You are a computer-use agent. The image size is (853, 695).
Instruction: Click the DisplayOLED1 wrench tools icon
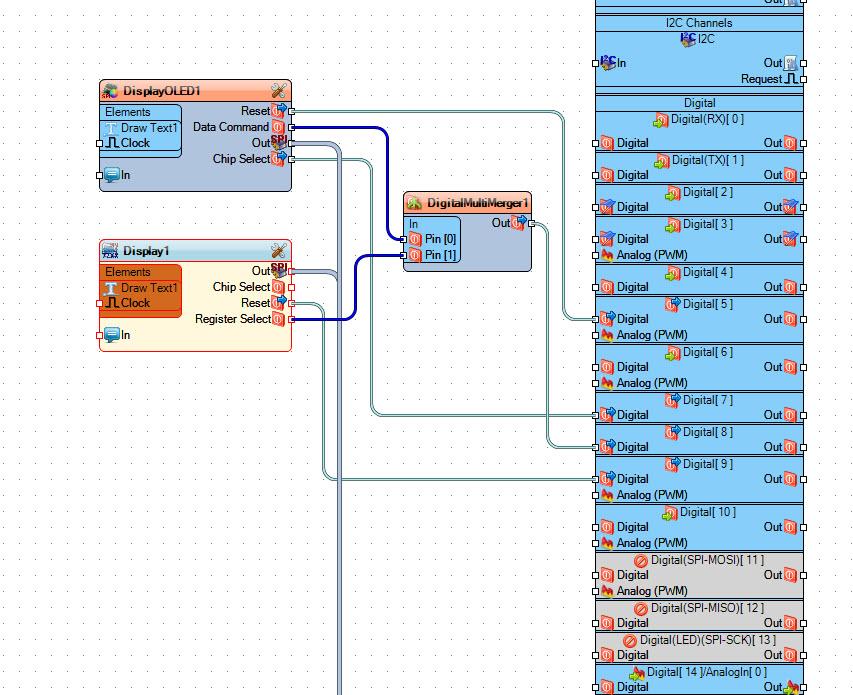pyautogui.click(x=279, y=91)
